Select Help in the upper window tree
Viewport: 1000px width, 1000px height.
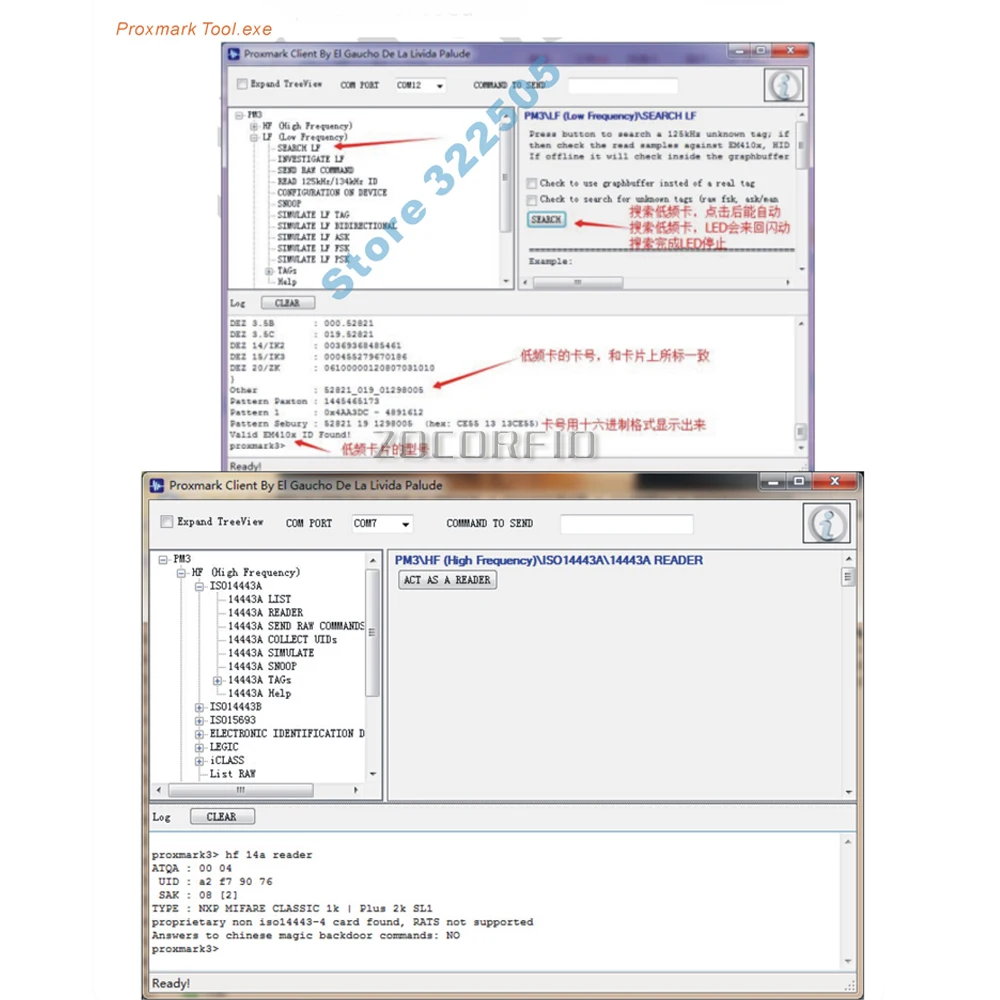click(287, 282)
